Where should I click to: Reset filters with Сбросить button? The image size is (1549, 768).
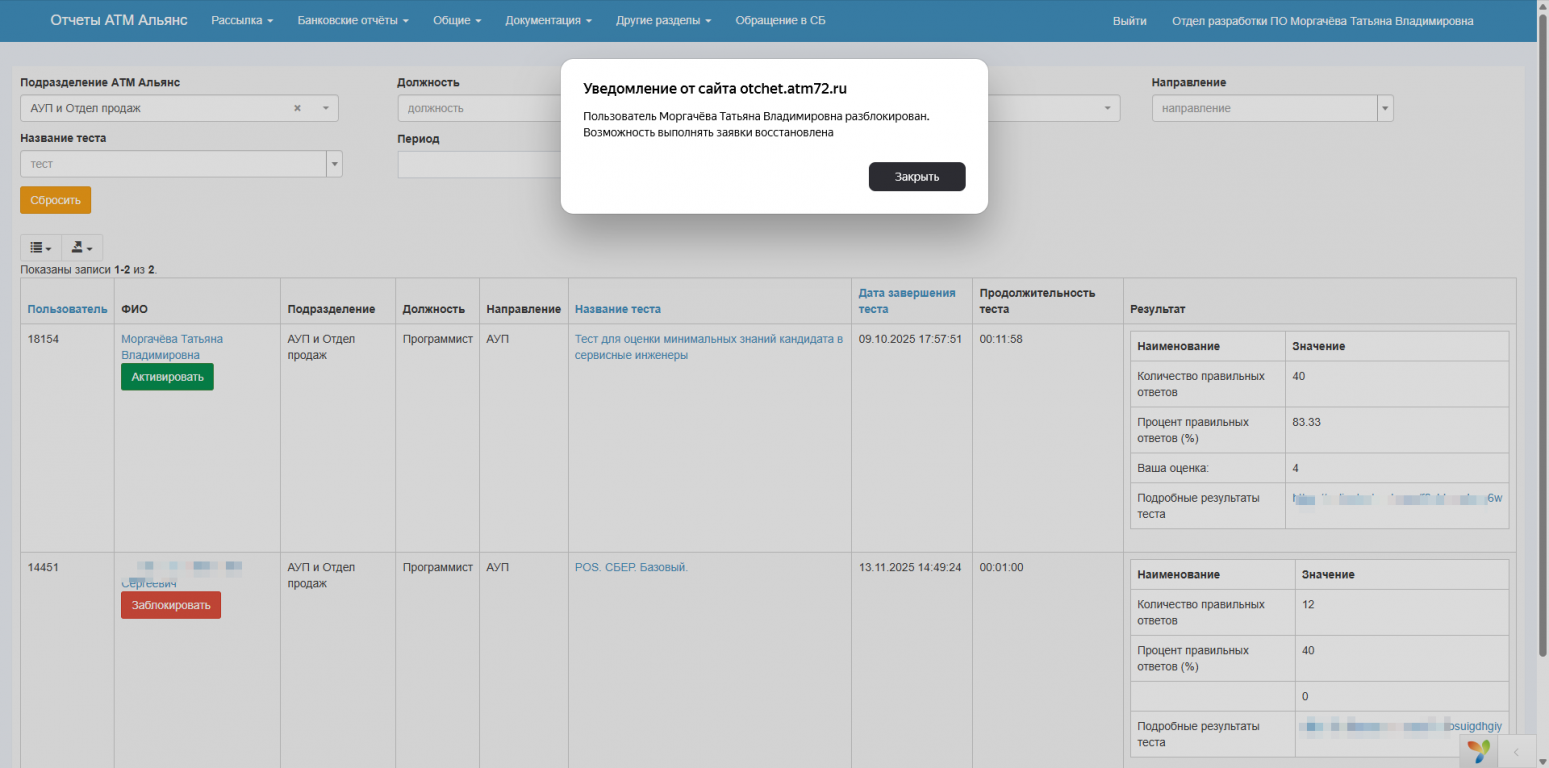tap(55, 200)
